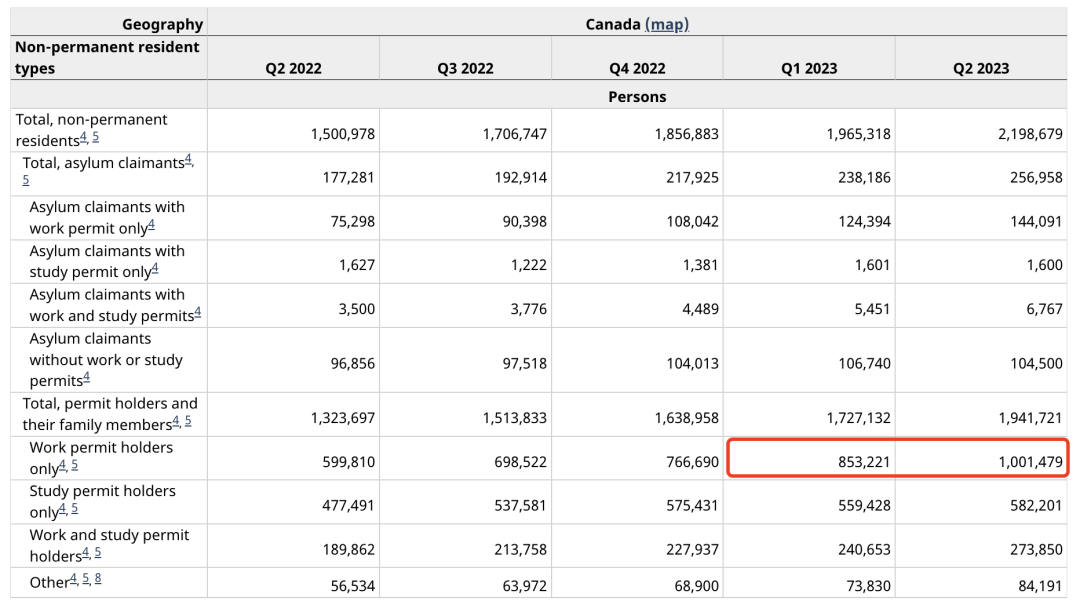Image resolution: width=1080 pixels, height=612 pixels.
Task: Click the Geography header cell
Action: [109, 23]
